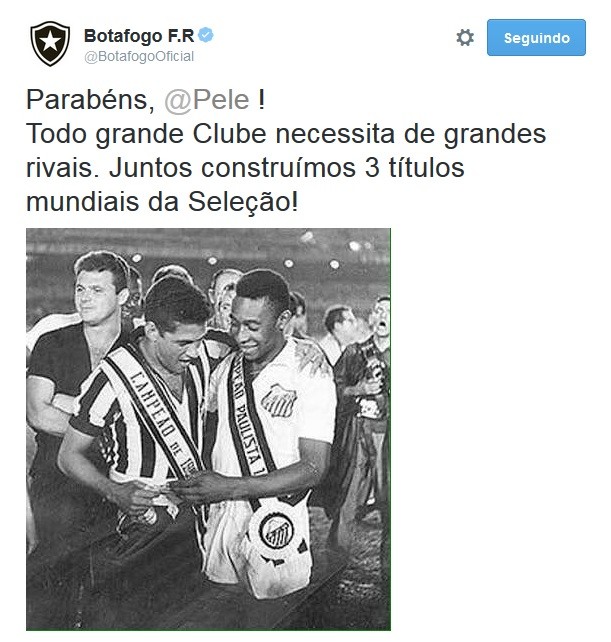The image size is (611, 642).
Task: Open the @Pele mention
Action: (207, 100)
